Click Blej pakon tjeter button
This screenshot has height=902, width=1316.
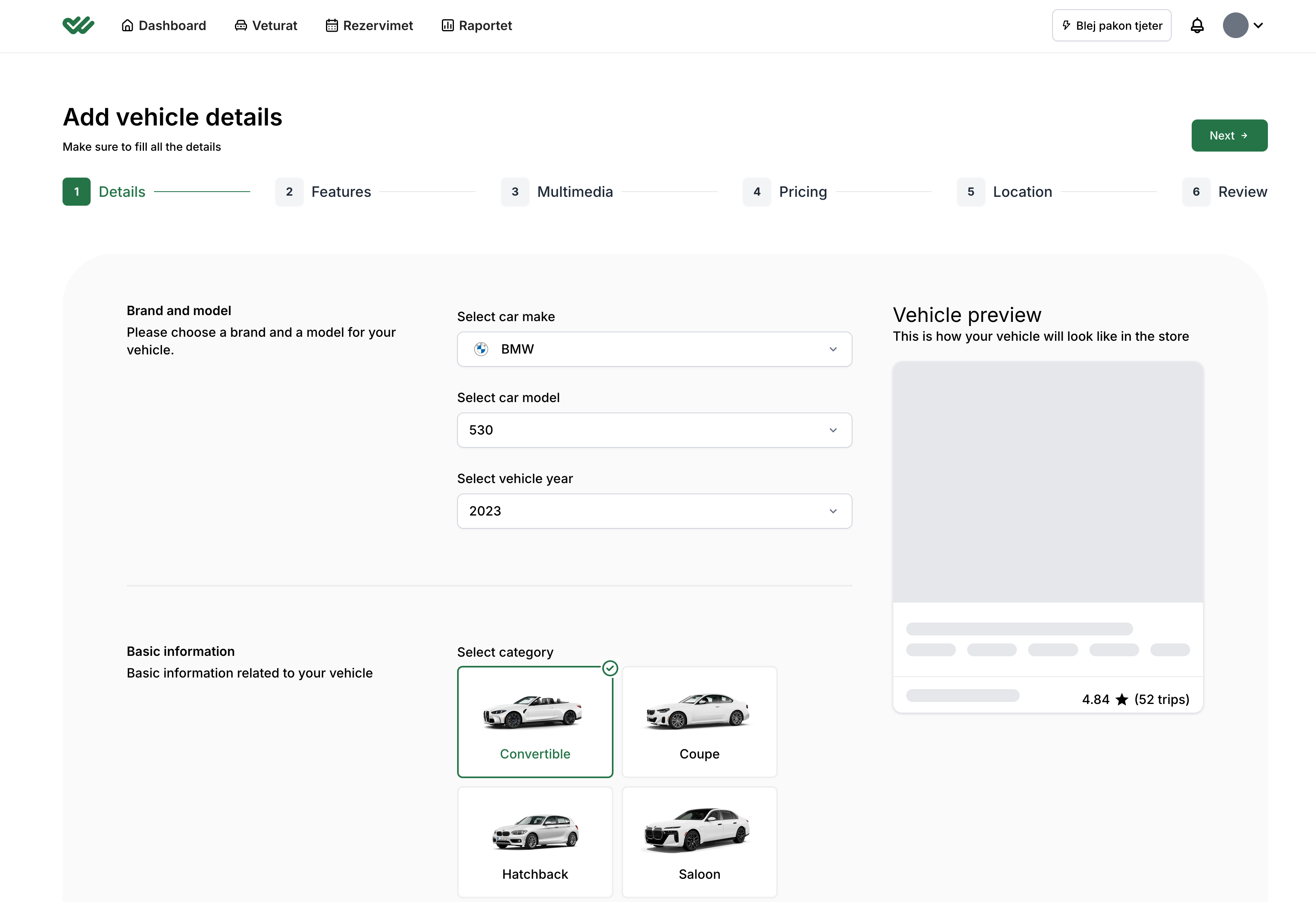[x=1111, y=25]
